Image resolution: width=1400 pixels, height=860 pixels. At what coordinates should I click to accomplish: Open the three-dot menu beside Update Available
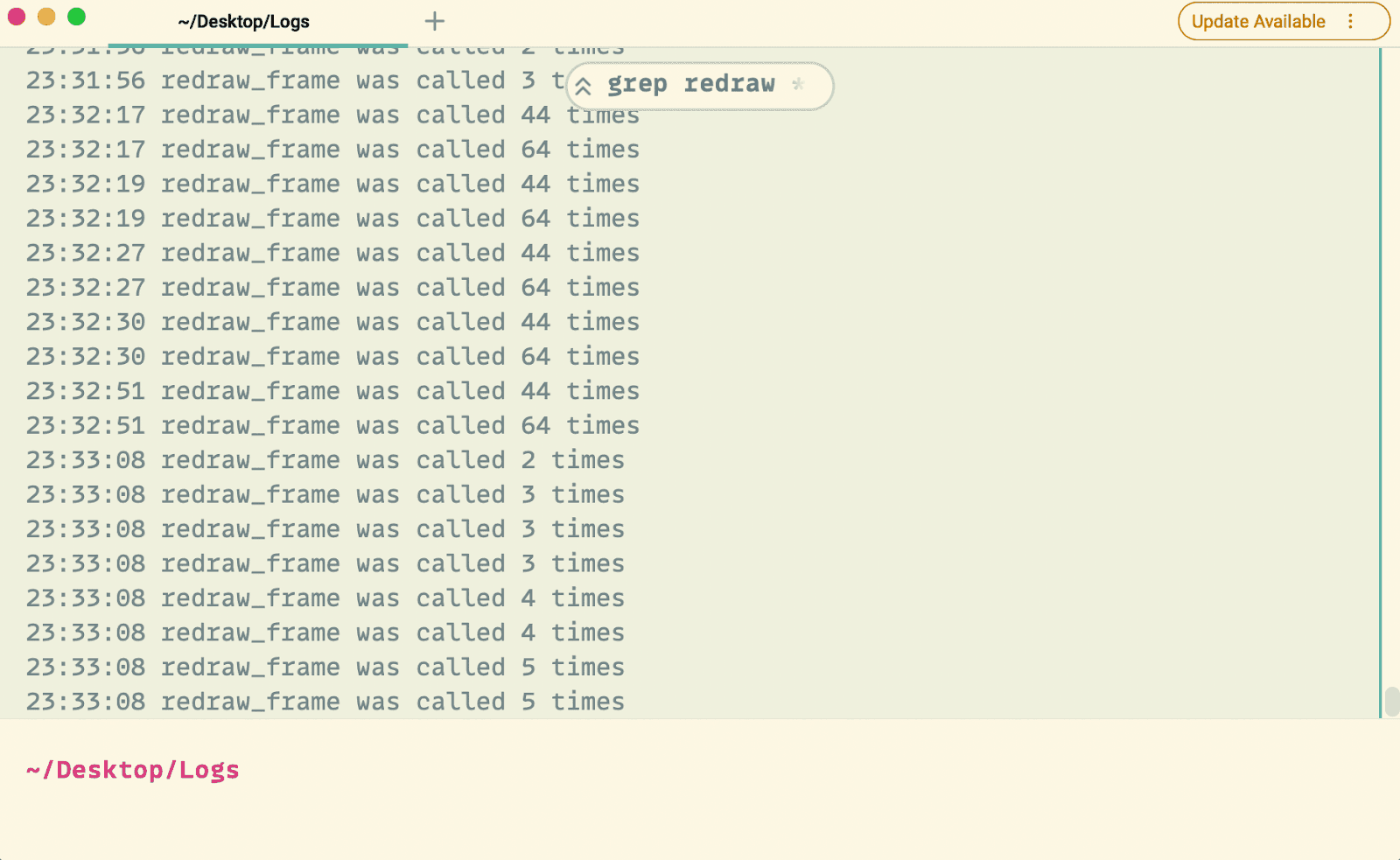pyautogui.click(x=1350, y=21)
